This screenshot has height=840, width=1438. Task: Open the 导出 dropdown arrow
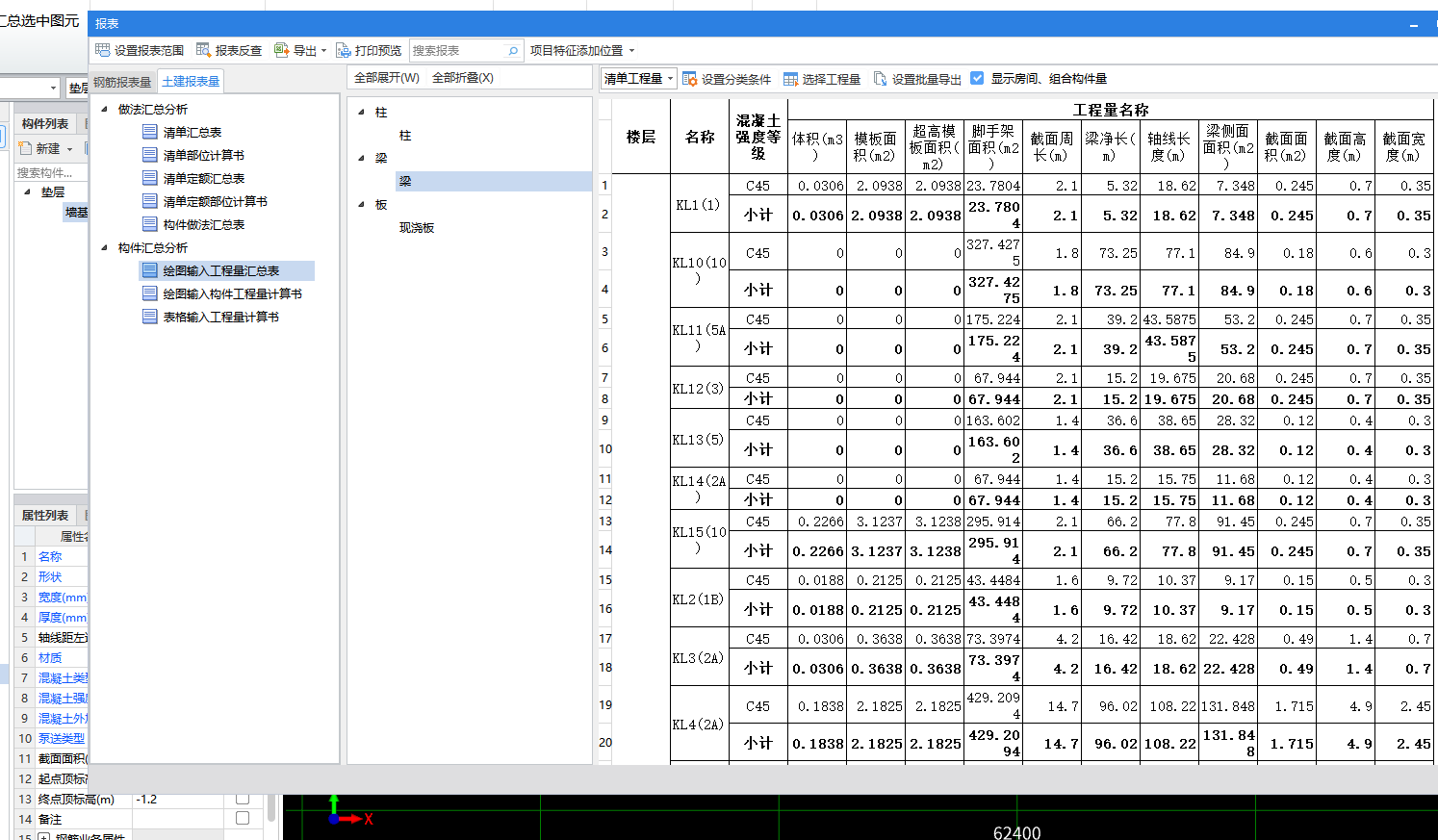click(x=323, y=51)
